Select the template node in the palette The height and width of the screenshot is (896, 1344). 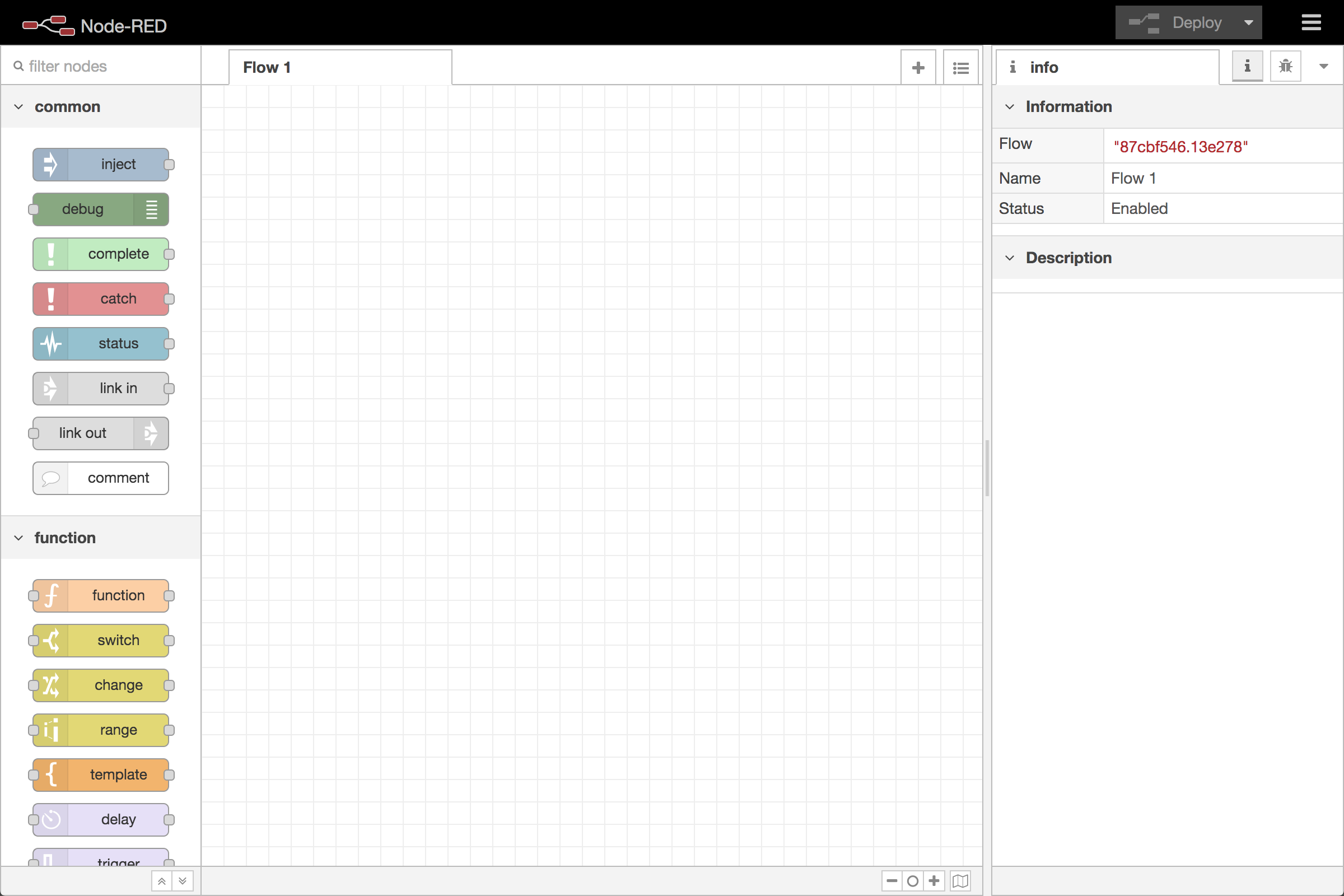pos(101,775)
